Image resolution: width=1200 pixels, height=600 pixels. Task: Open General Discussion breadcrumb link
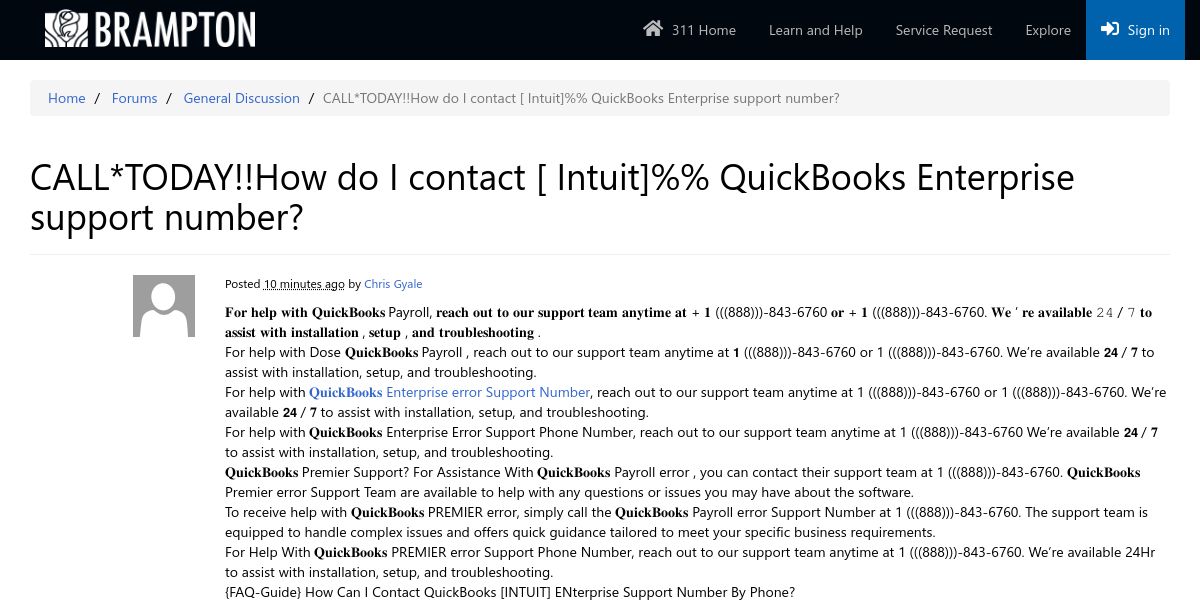coord(241,98)
